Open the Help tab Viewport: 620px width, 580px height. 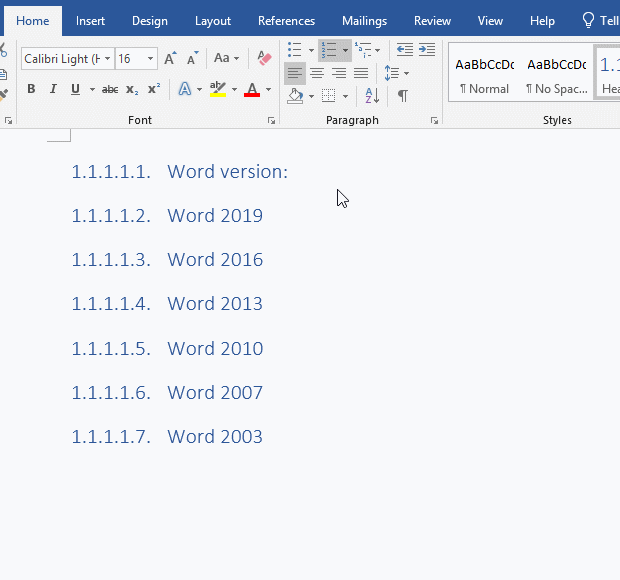(x=542, y=21)
